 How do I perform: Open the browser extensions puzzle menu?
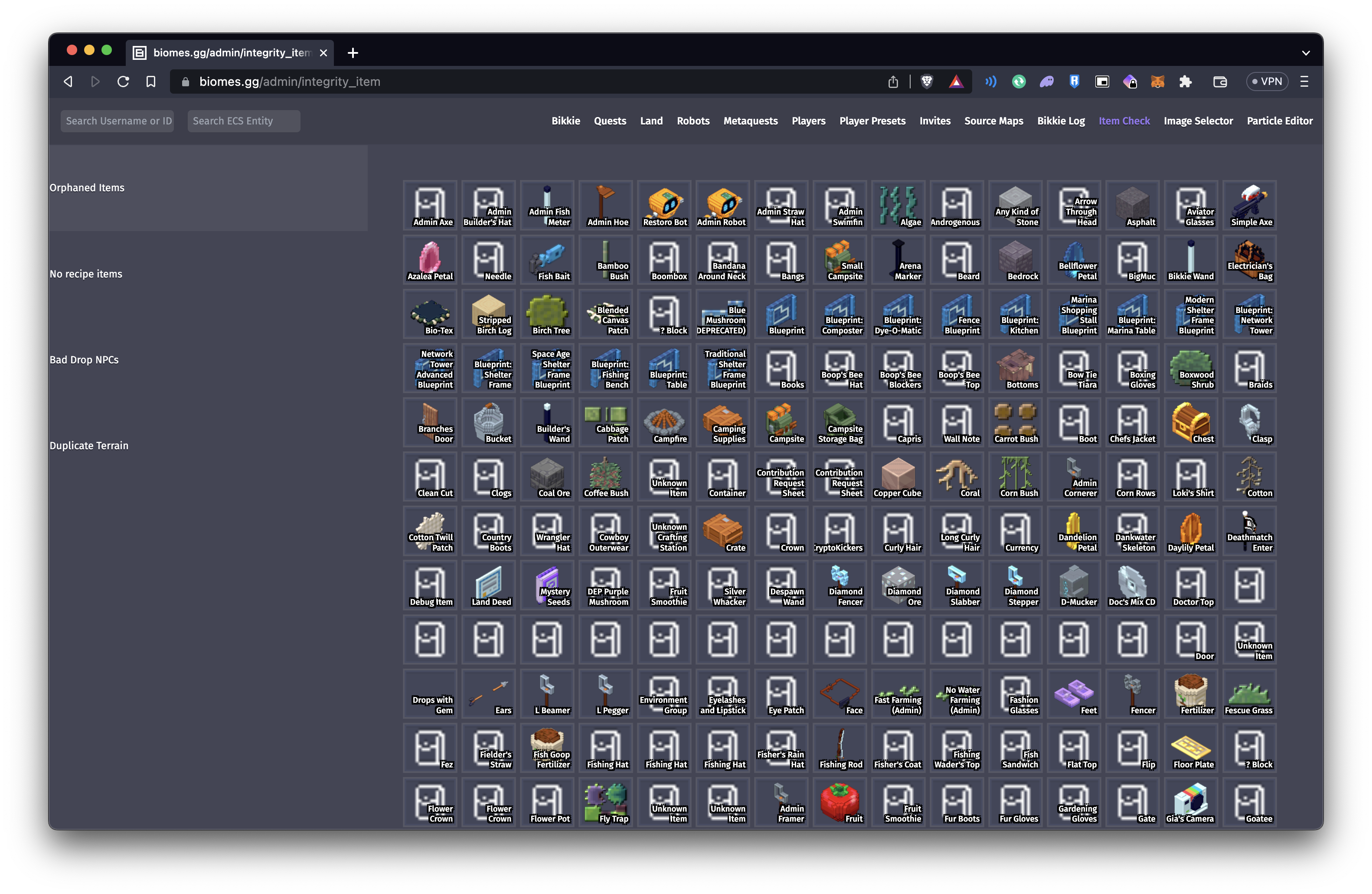click(x=1186, y=82)
